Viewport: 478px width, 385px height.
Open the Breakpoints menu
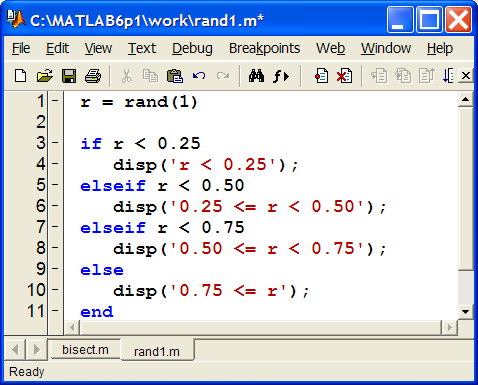tap(264, 48)
